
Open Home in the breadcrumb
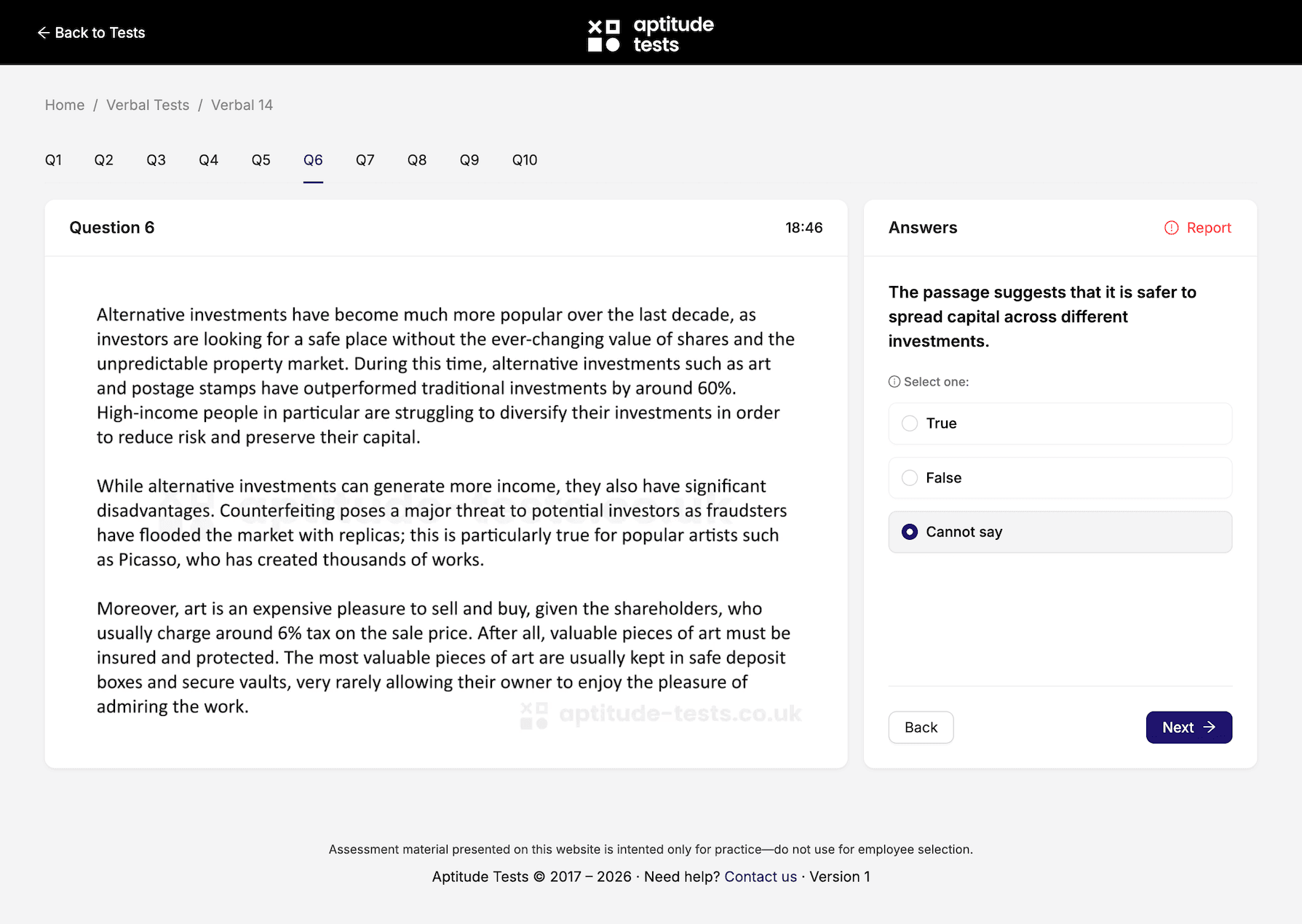(65, 105)
